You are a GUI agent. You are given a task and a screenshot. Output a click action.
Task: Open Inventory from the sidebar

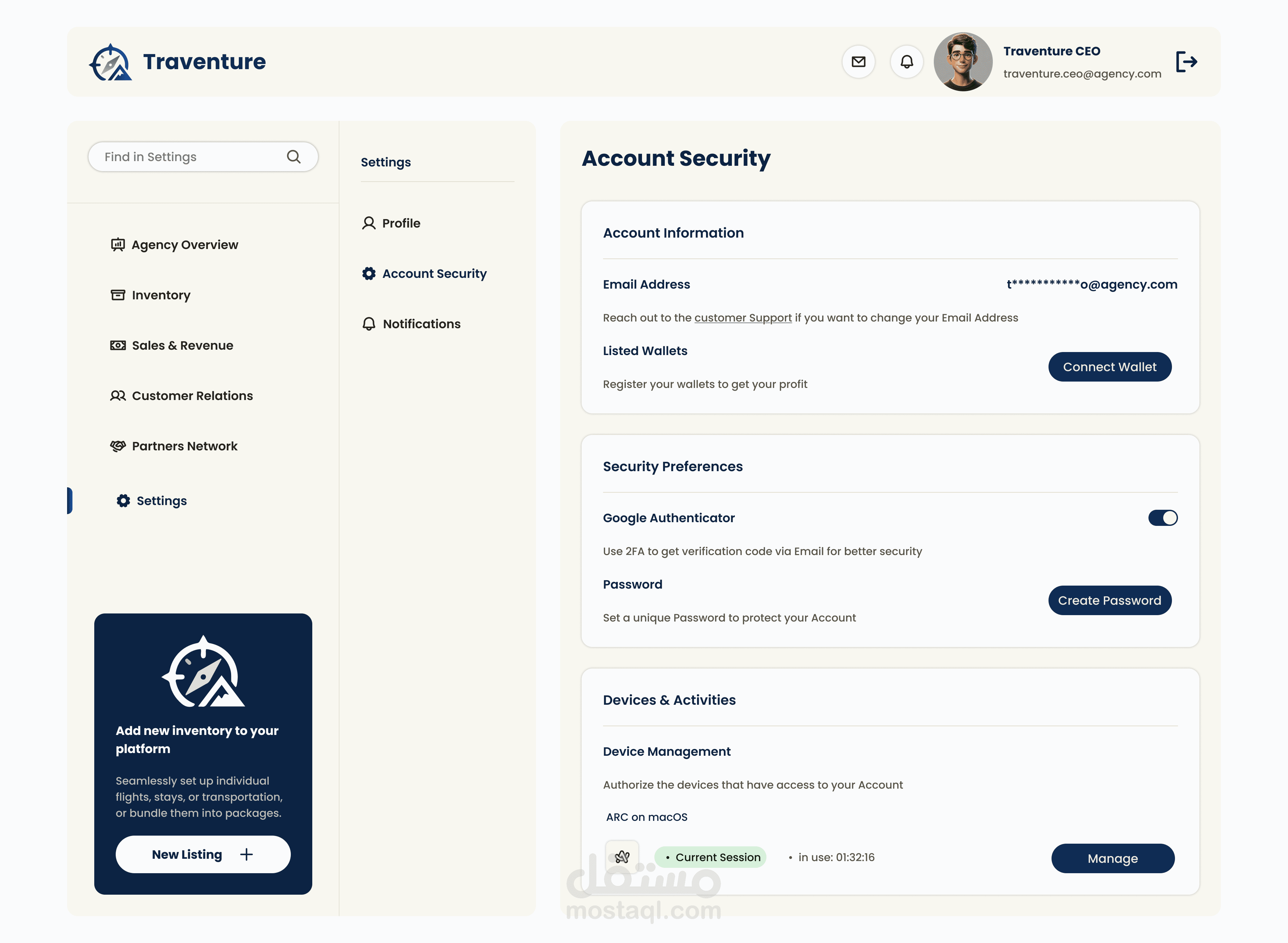[x=161, y=295]
